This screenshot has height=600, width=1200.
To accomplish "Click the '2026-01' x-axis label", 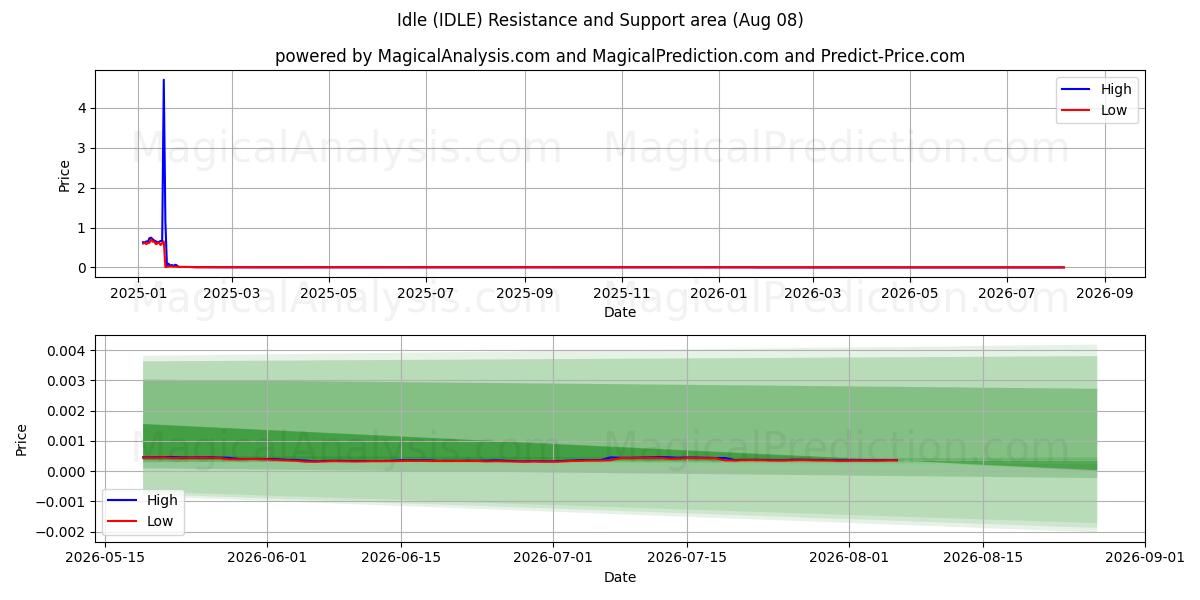I will [x=719, y=294].
